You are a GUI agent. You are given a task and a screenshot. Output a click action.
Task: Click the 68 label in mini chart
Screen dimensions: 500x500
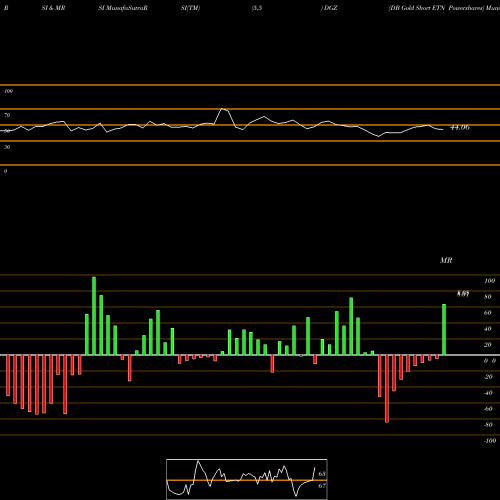322,474
